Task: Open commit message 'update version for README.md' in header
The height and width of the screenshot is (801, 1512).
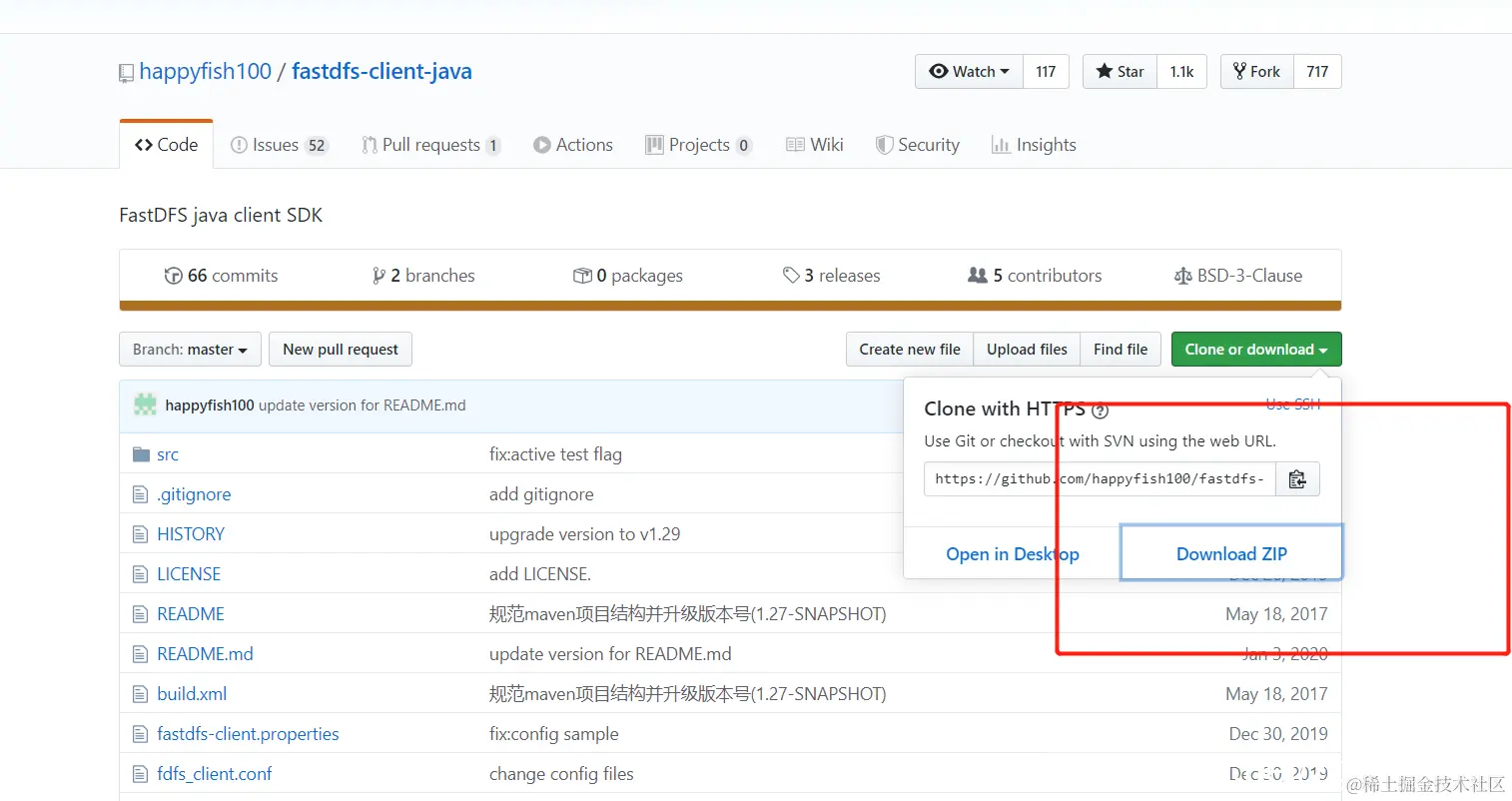Action: click(363, 405)
